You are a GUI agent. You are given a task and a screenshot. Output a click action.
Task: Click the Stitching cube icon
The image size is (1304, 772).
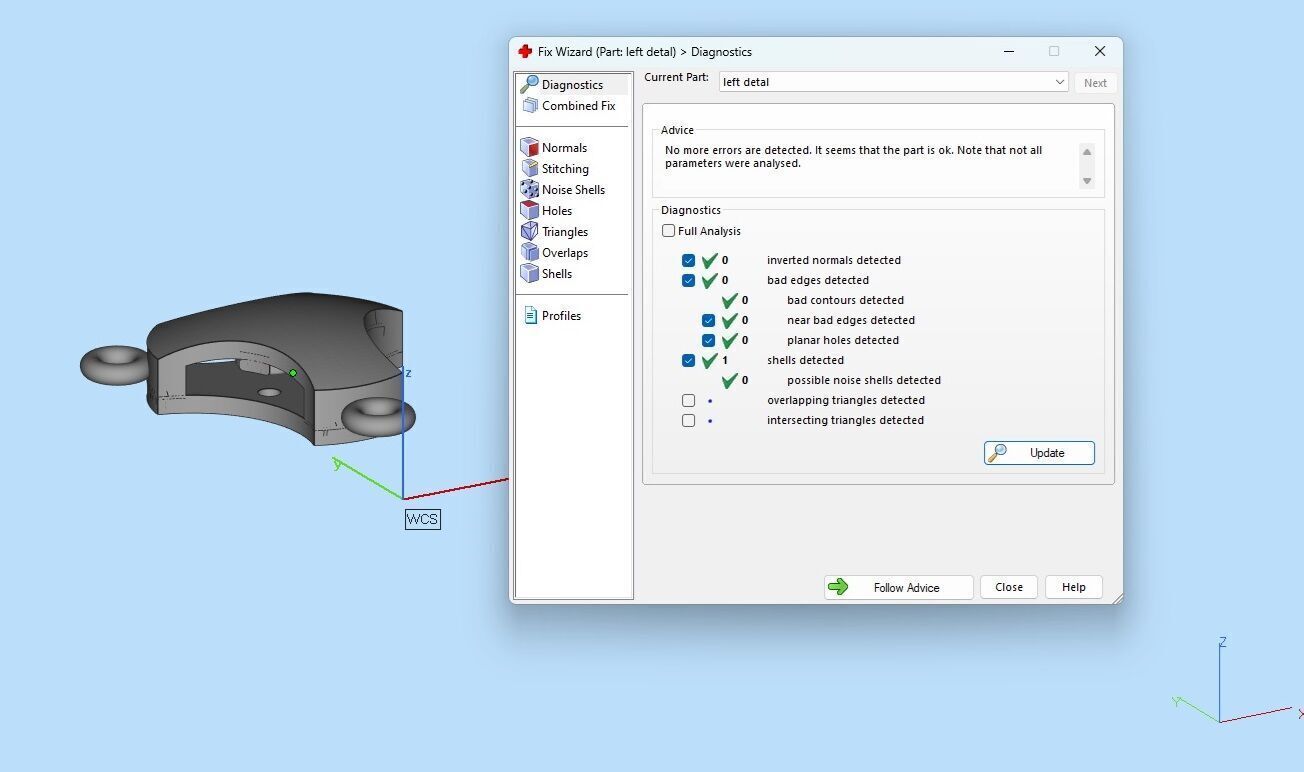pyautogui.click(x=530, y=168)
